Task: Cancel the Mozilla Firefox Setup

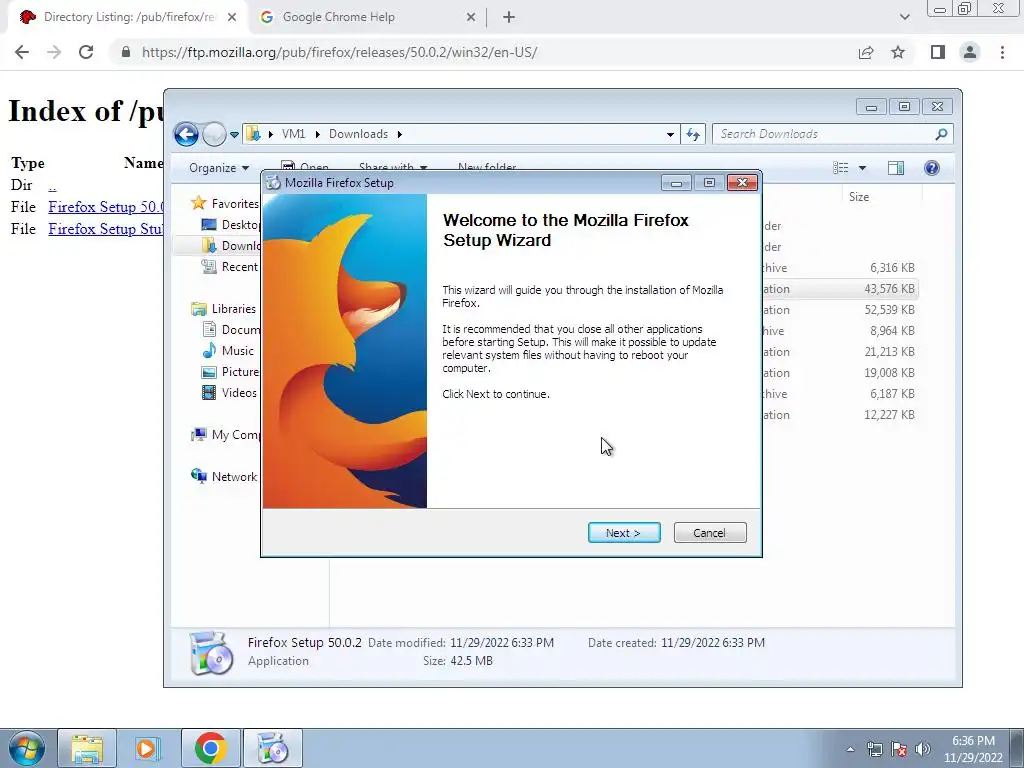Action: [x=709, y=533]
